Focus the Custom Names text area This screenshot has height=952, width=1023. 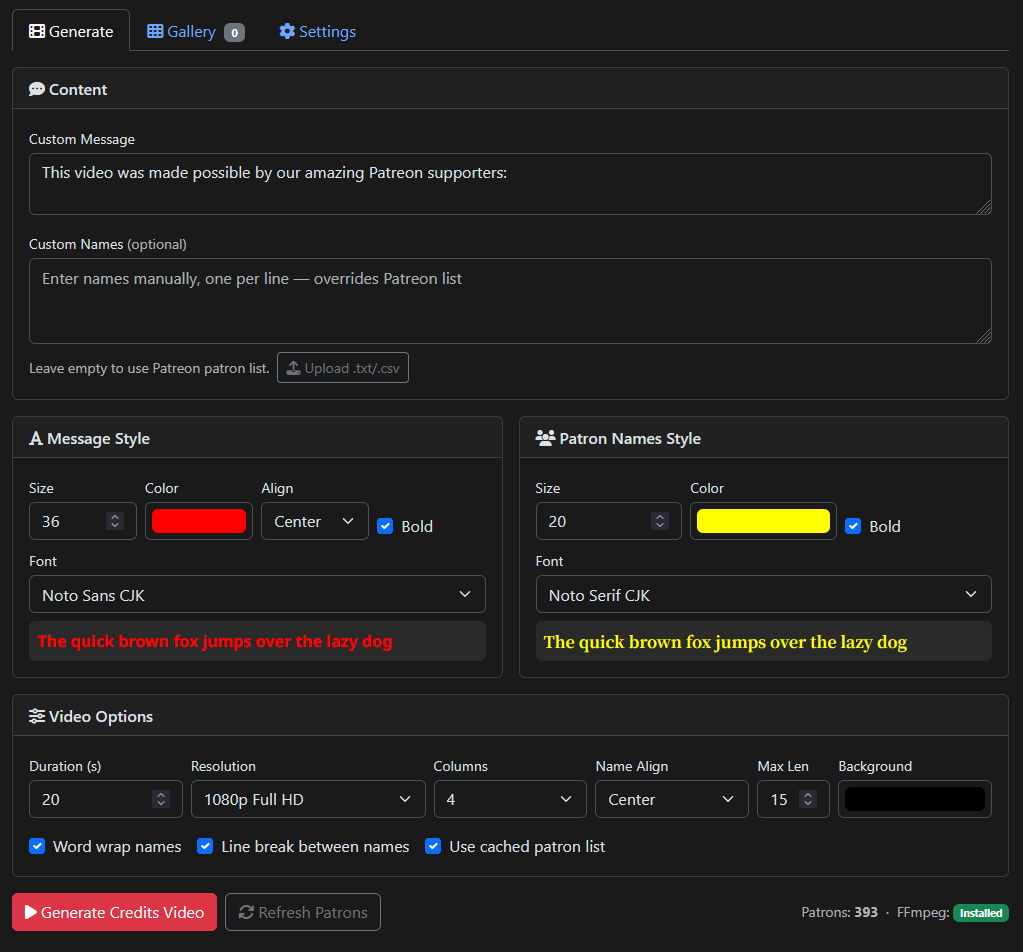[510, 301]
